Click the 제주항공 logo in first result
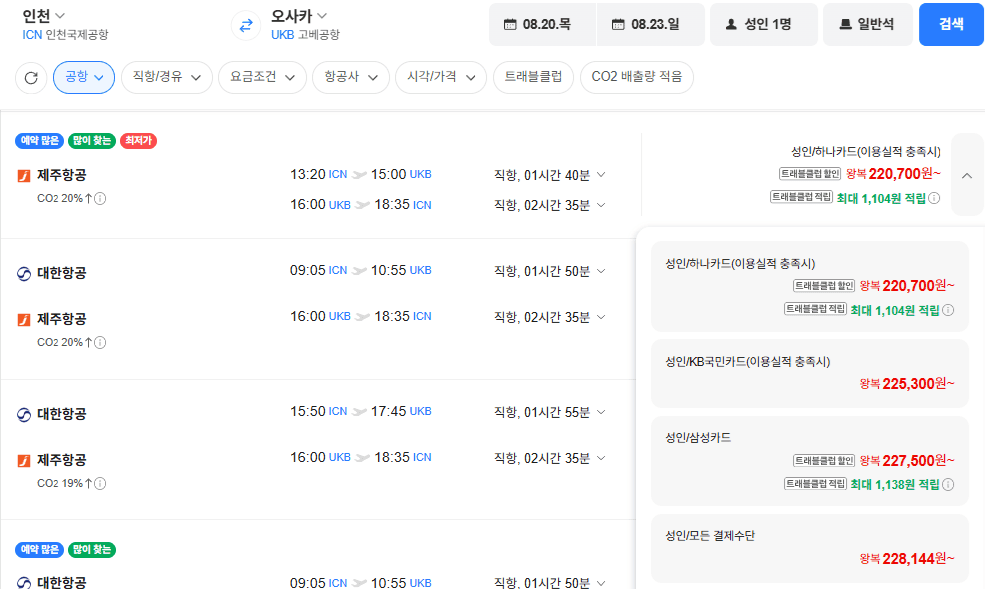985x589 pixels. (x=24, y=176)
